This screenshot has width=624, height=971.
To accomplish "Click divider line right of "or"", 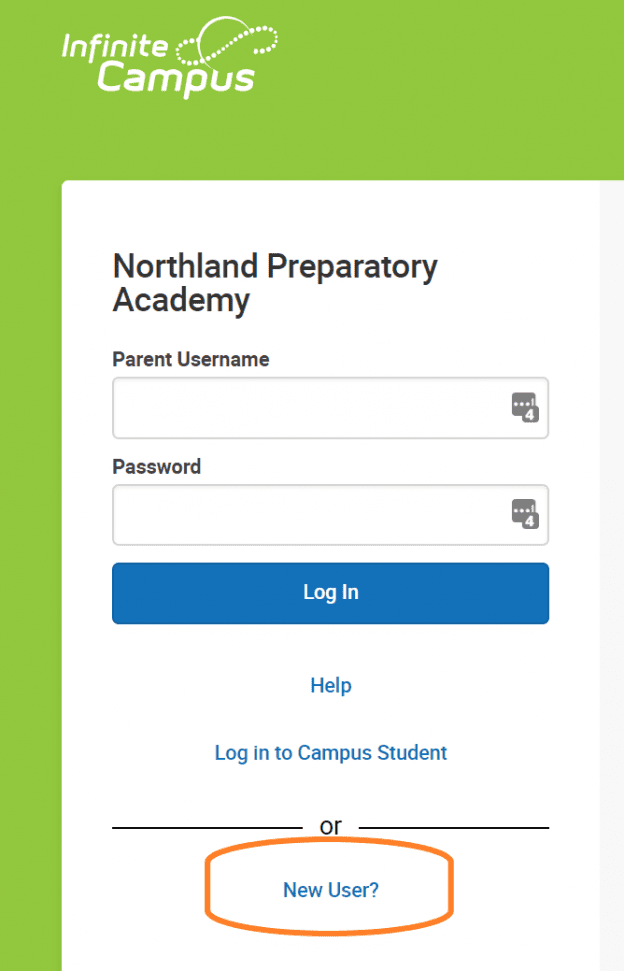I will pyautogui.click(x=454, y=827).
